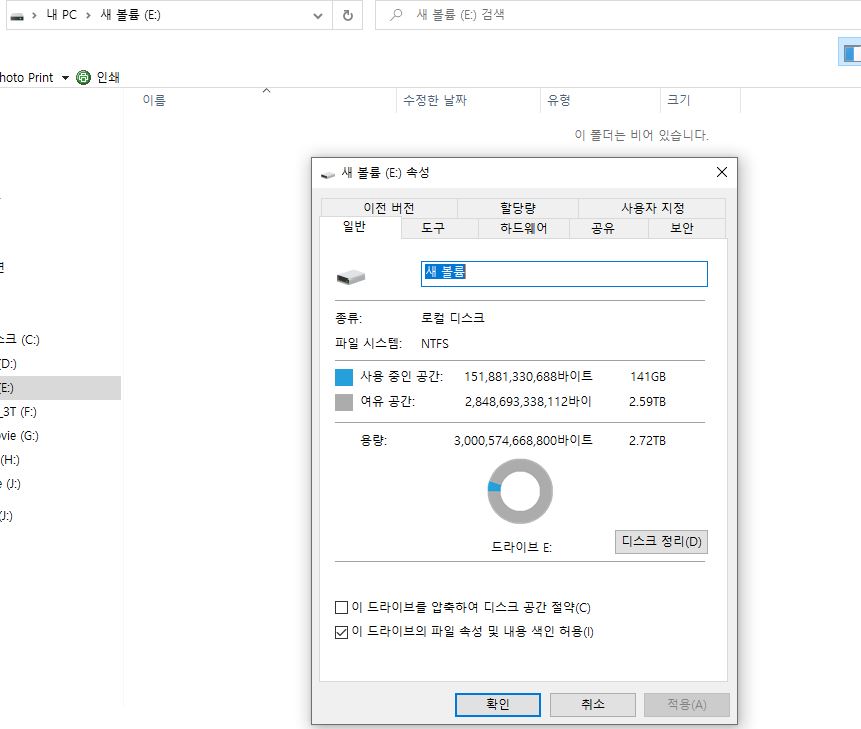Select the highlighted (E:) drive in sidebar
The width and height of the screenshot is (861, 729).
tap(60, 388)
